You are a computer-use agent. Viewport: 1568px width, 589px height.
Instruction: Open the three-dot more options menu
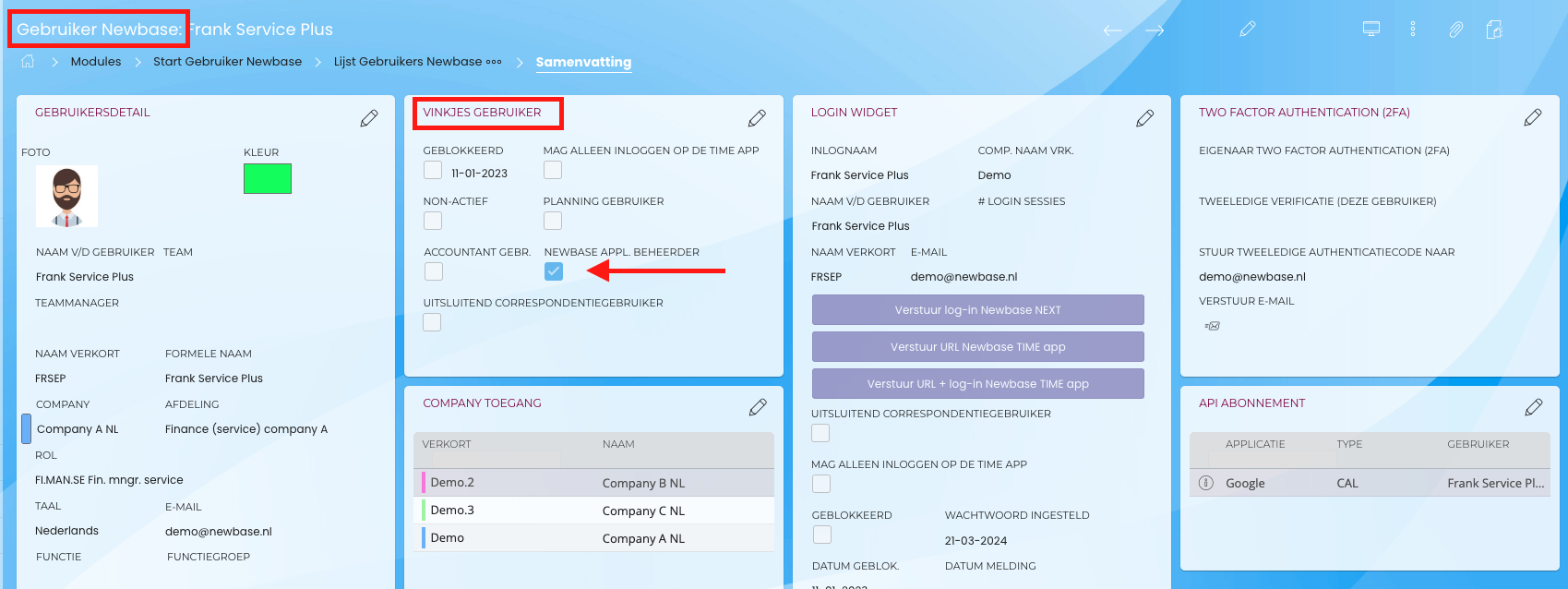tap(1413, 30)
